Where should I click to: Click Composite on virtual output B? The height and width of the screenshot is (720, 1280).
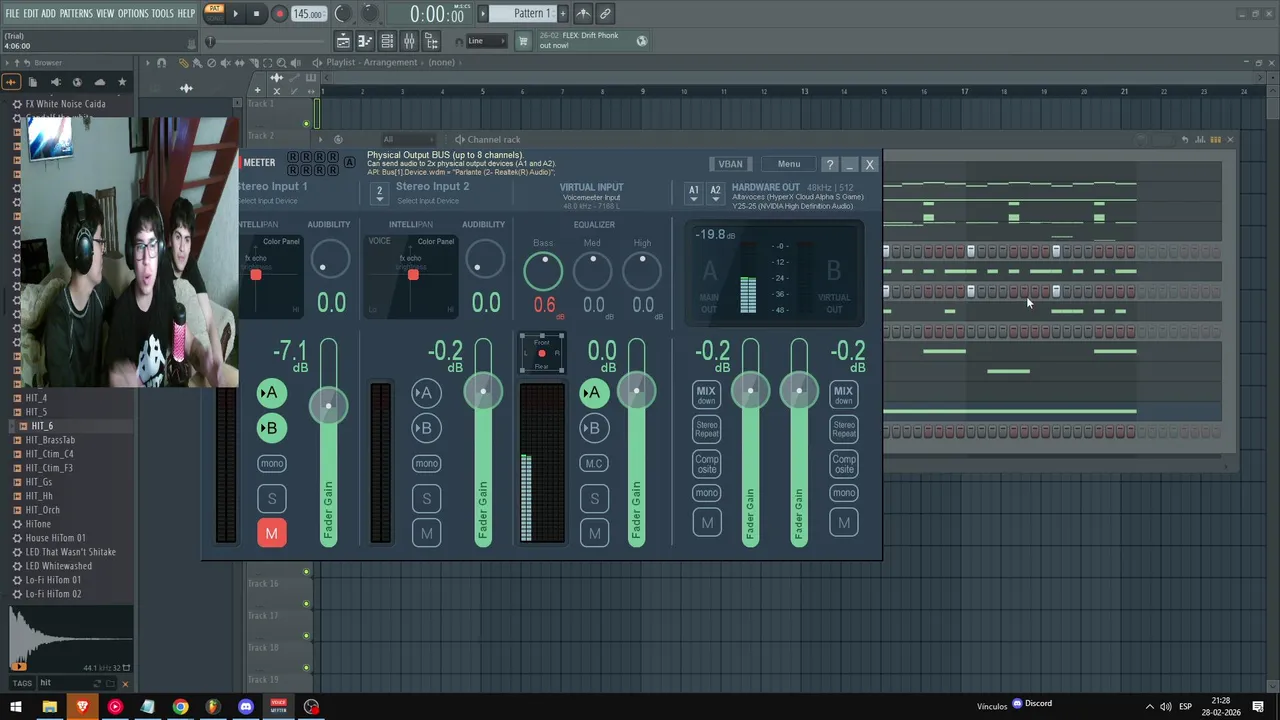click(844, 464)
